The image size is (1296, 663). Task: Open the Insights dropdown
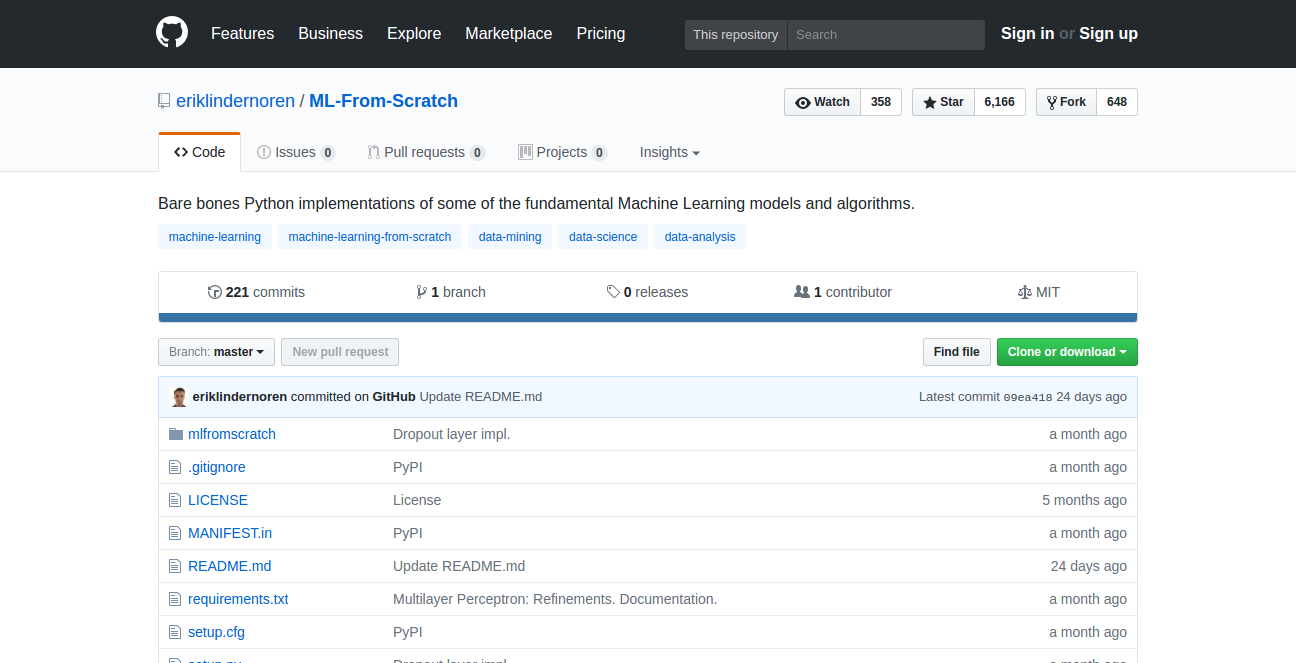click(x=669, y=152)
